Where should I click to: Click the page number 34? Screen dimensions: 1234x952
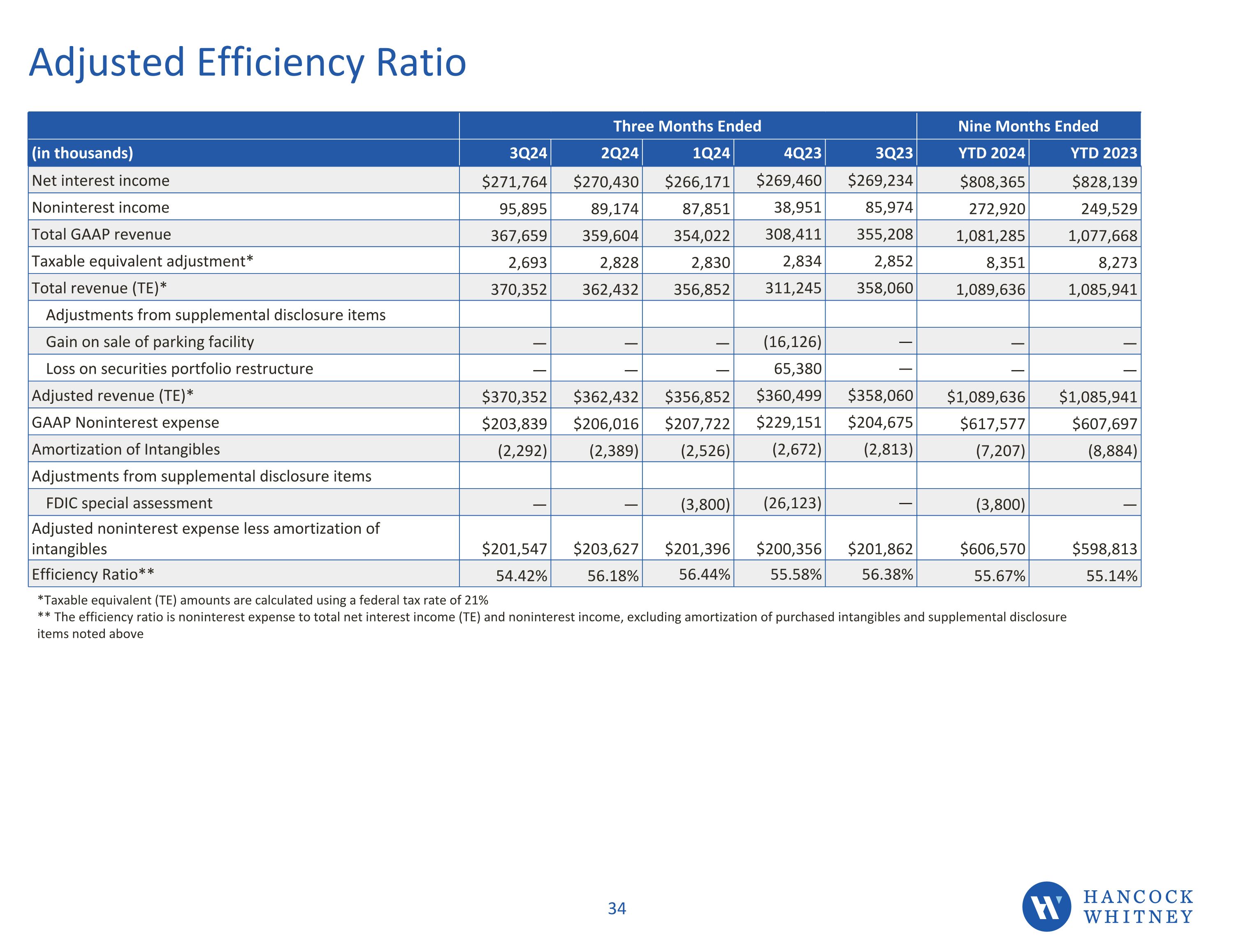(617, 908)
